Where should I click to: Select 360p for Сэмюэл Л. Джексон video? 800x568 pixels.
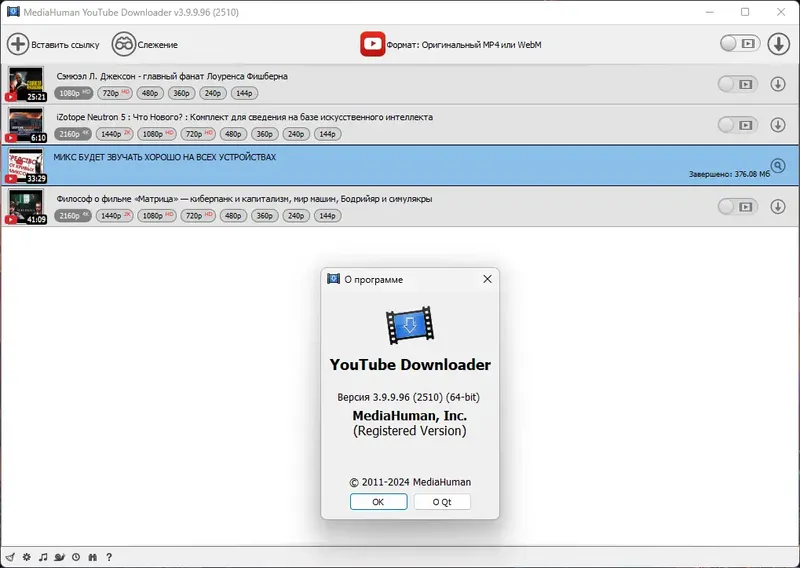click(182, 93)
